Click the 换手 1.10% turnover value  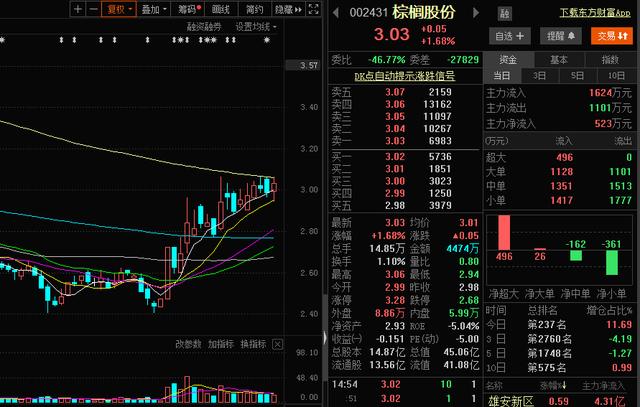pyautogui.click(x=391, y=262)
